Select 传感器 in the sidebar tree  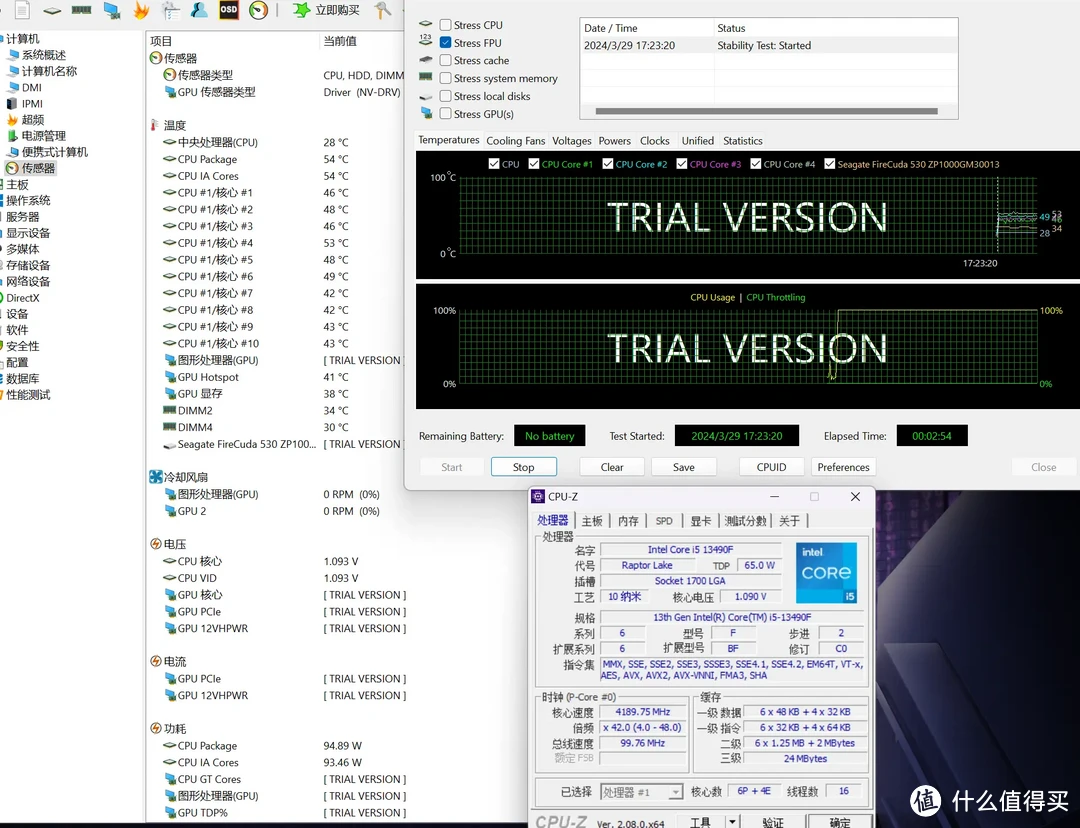click(39, 168)
